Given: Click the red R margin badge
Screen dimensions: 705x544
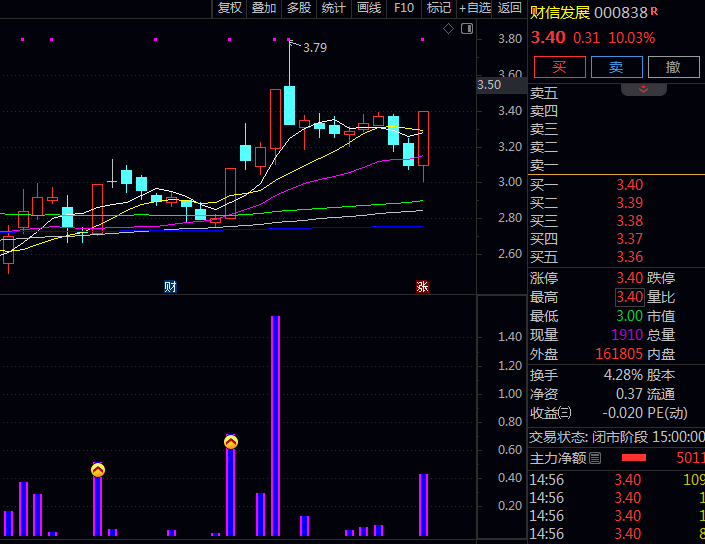Looking at the screenshot, I should (x=655, y=12).
